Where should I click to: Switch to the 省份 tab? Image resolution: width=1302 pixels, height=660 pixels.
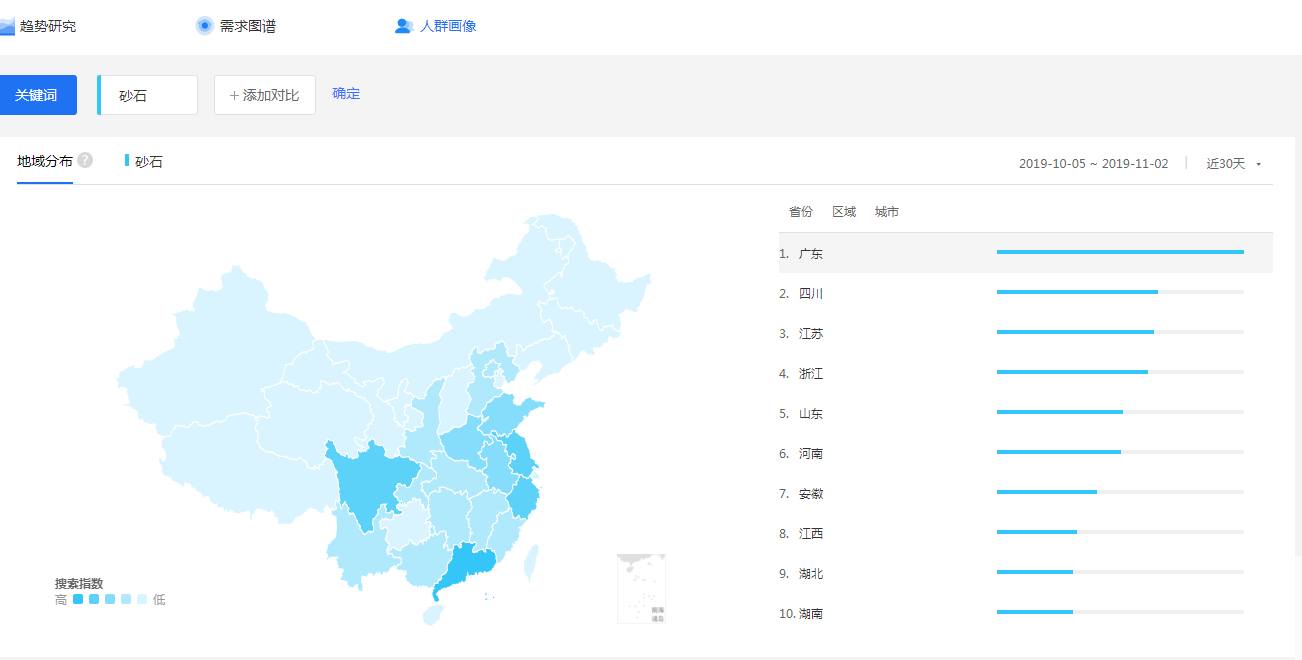point(800,212)
